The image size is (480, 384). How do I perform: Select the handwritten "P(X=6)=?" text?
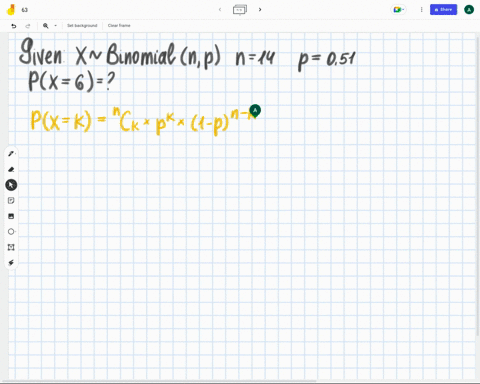[x=71, y=82]
